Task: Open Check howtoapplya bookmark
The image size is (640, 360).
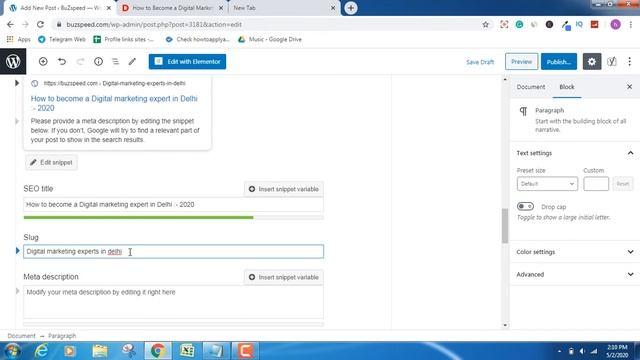Action: [x=198, y=39]
